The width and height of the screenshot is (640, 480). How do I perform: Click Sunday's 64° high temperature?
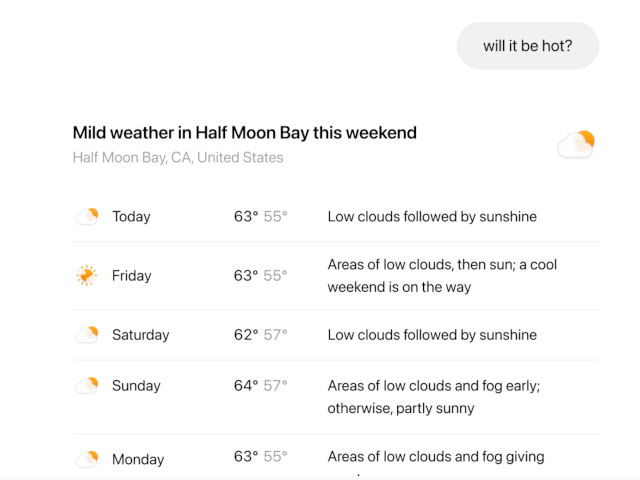pos(246,385)
